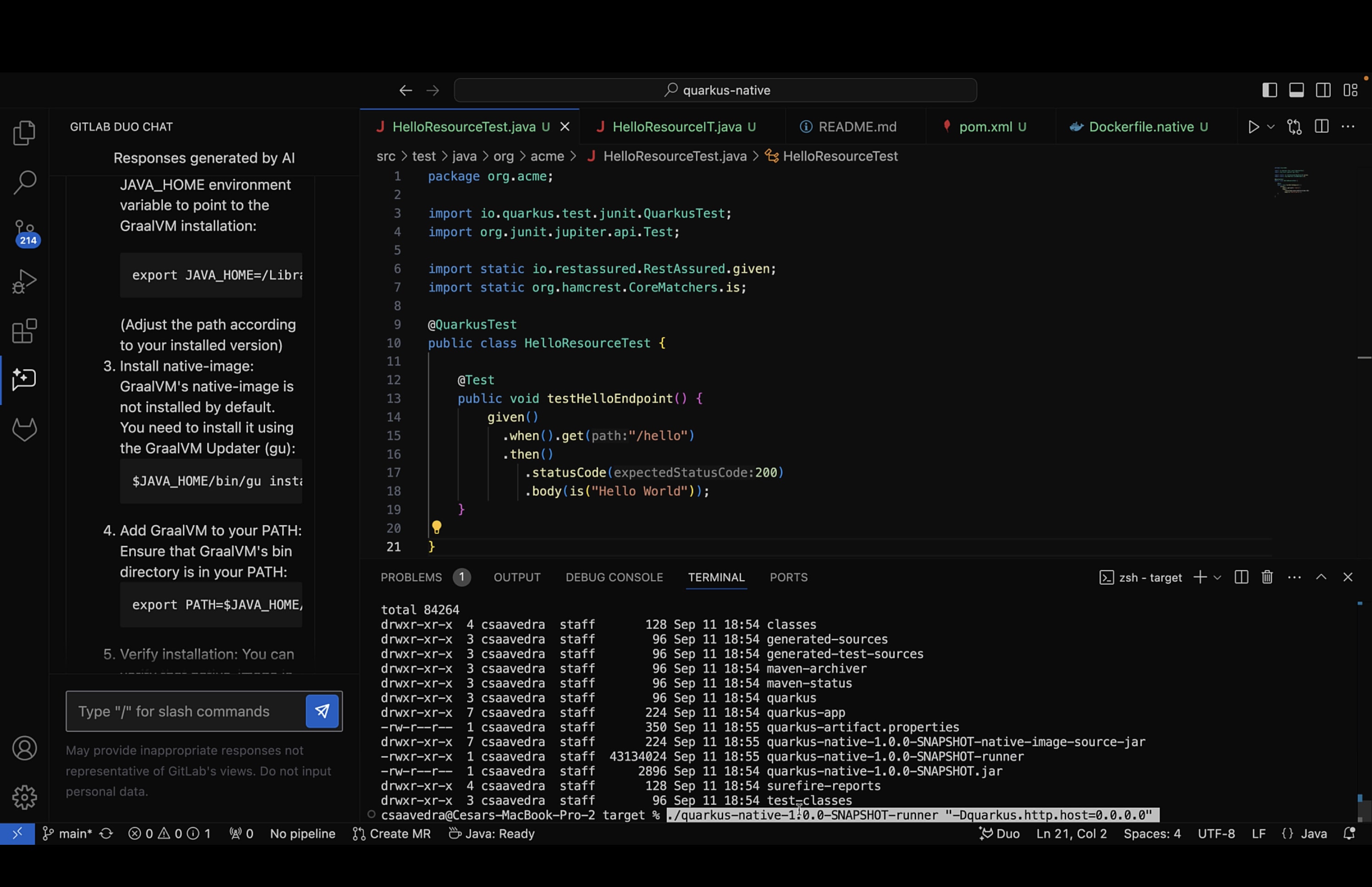
Task: Change encoding via UTF-8 status item
Action: click(x=1216, y=833)
